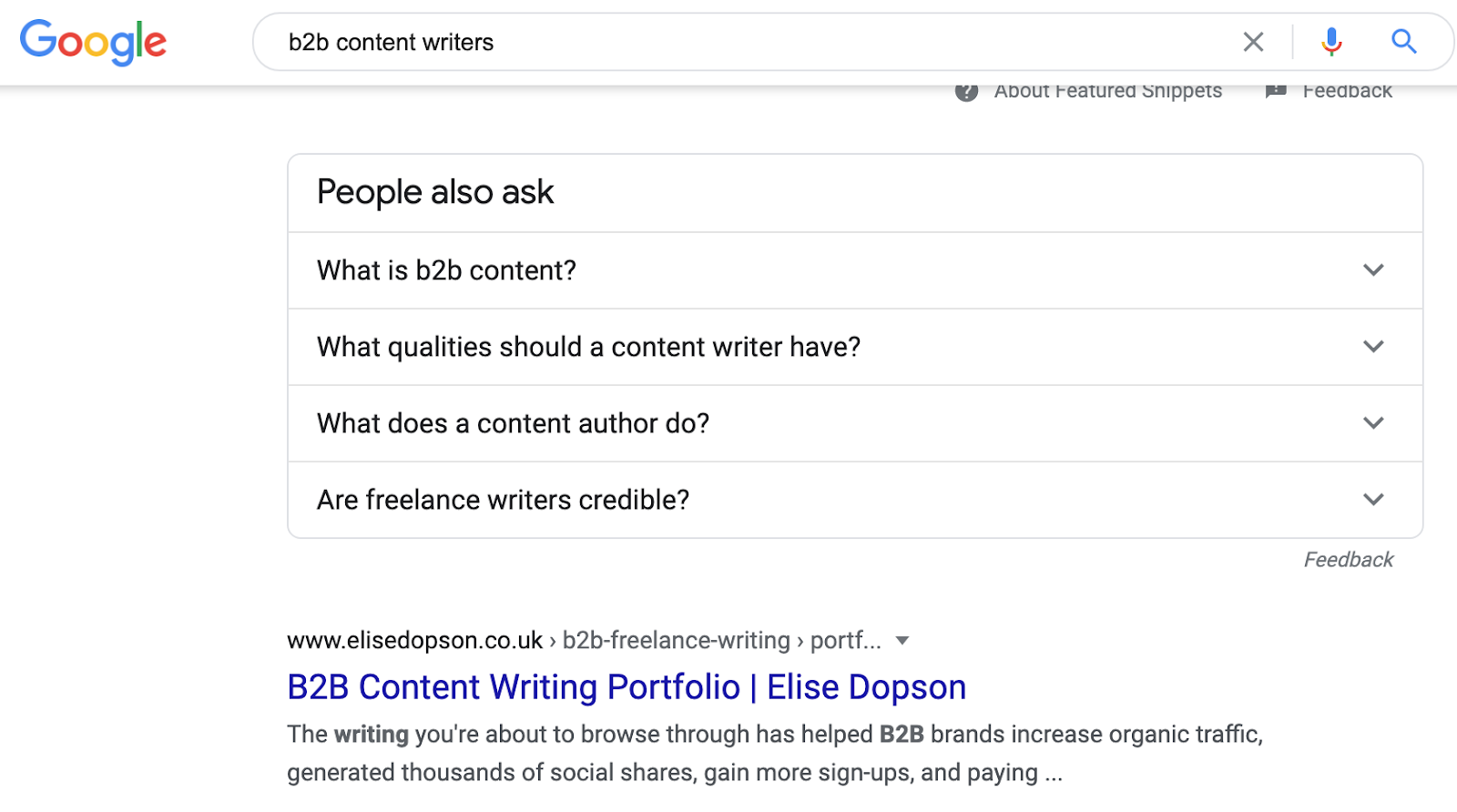Click the featured snippet feedback flag icon

(x=1276, y=91)
